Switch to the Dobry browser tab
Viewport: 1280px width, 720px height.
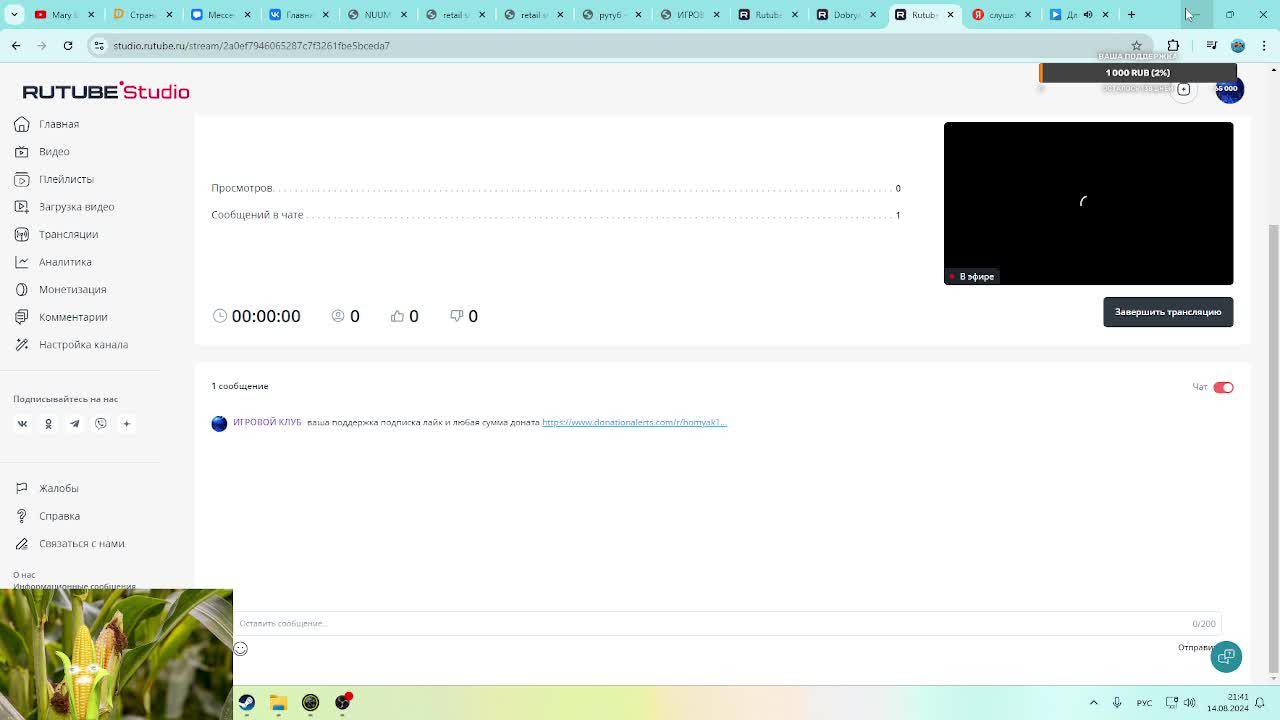coord(845,15)
